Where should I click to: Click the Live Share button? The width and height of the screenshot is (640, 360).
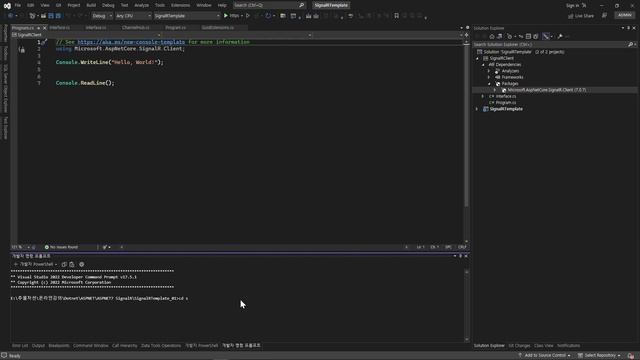[581, 16]
